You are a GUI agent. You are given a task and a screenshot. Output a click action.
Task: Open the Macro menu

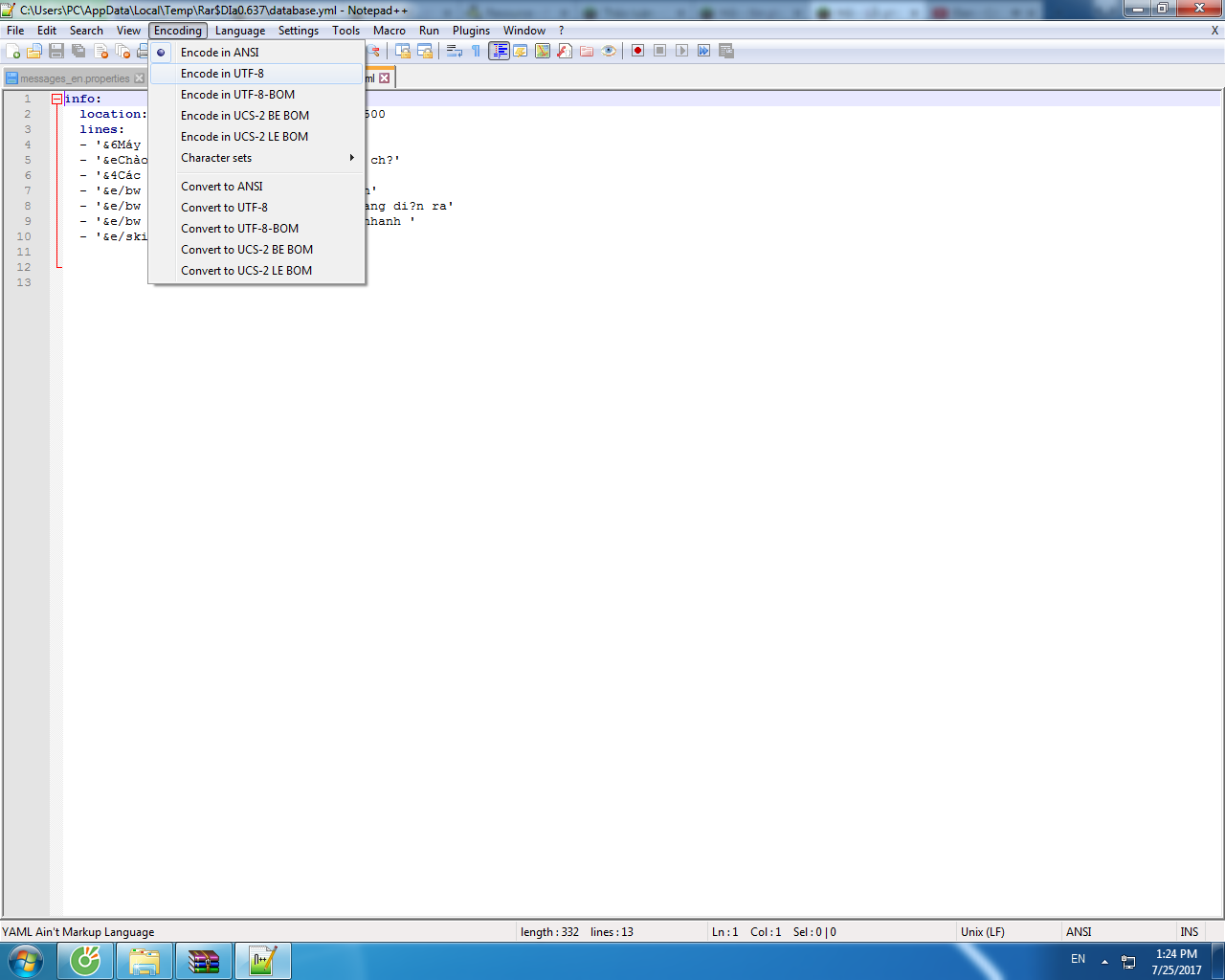point(390,31)
